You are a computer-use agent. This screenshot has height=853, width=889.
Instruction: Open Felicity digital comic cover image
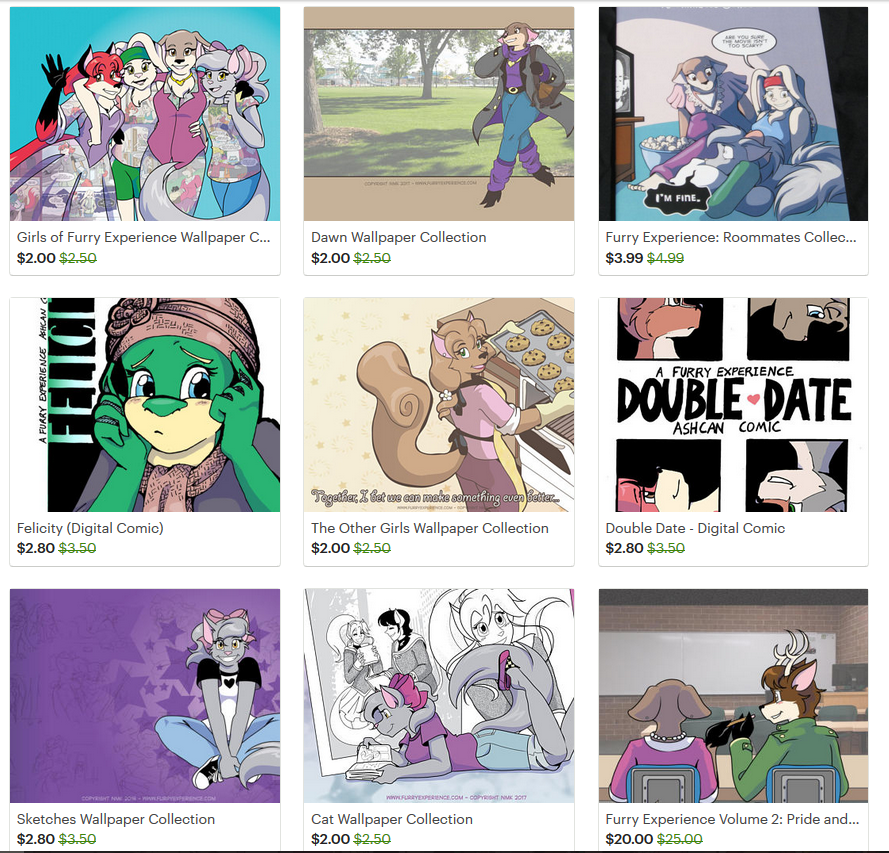145,405
